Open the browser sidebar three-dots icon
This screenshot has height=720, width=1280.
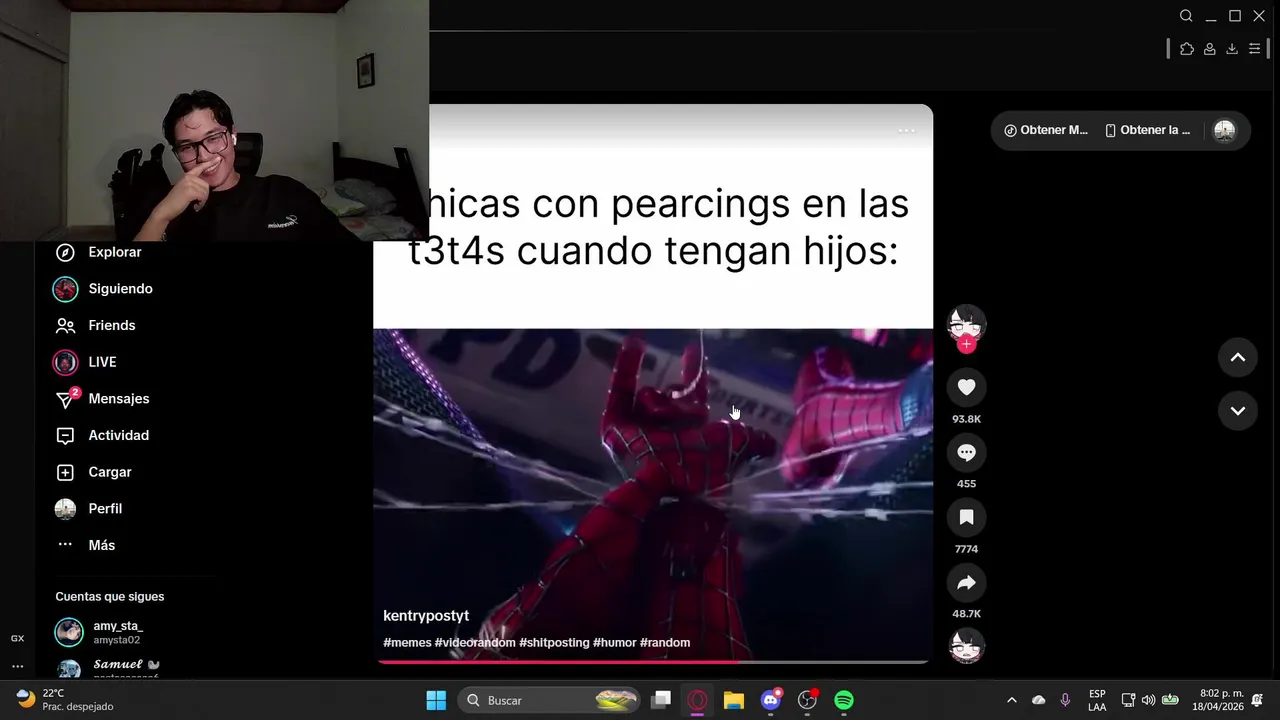click(x=17, y=666)
